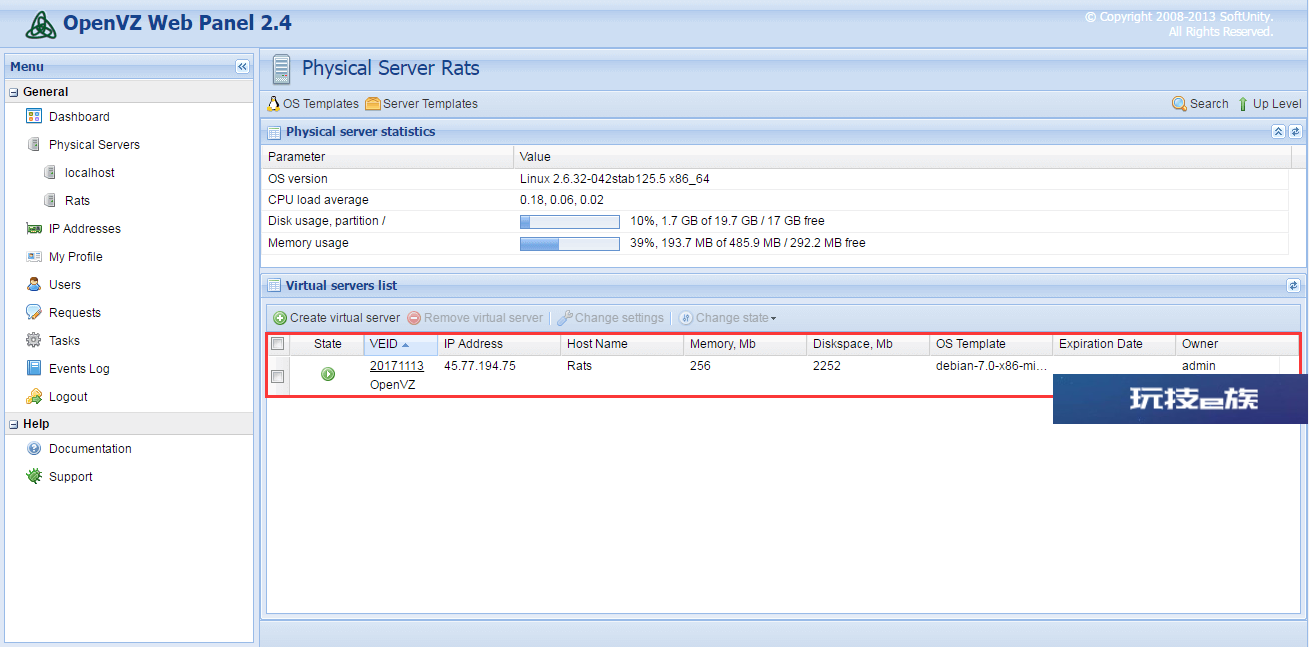Screen dimensions: 1309x647
Task: Sort by the Host Name column header
Action: tap(622, 344)
